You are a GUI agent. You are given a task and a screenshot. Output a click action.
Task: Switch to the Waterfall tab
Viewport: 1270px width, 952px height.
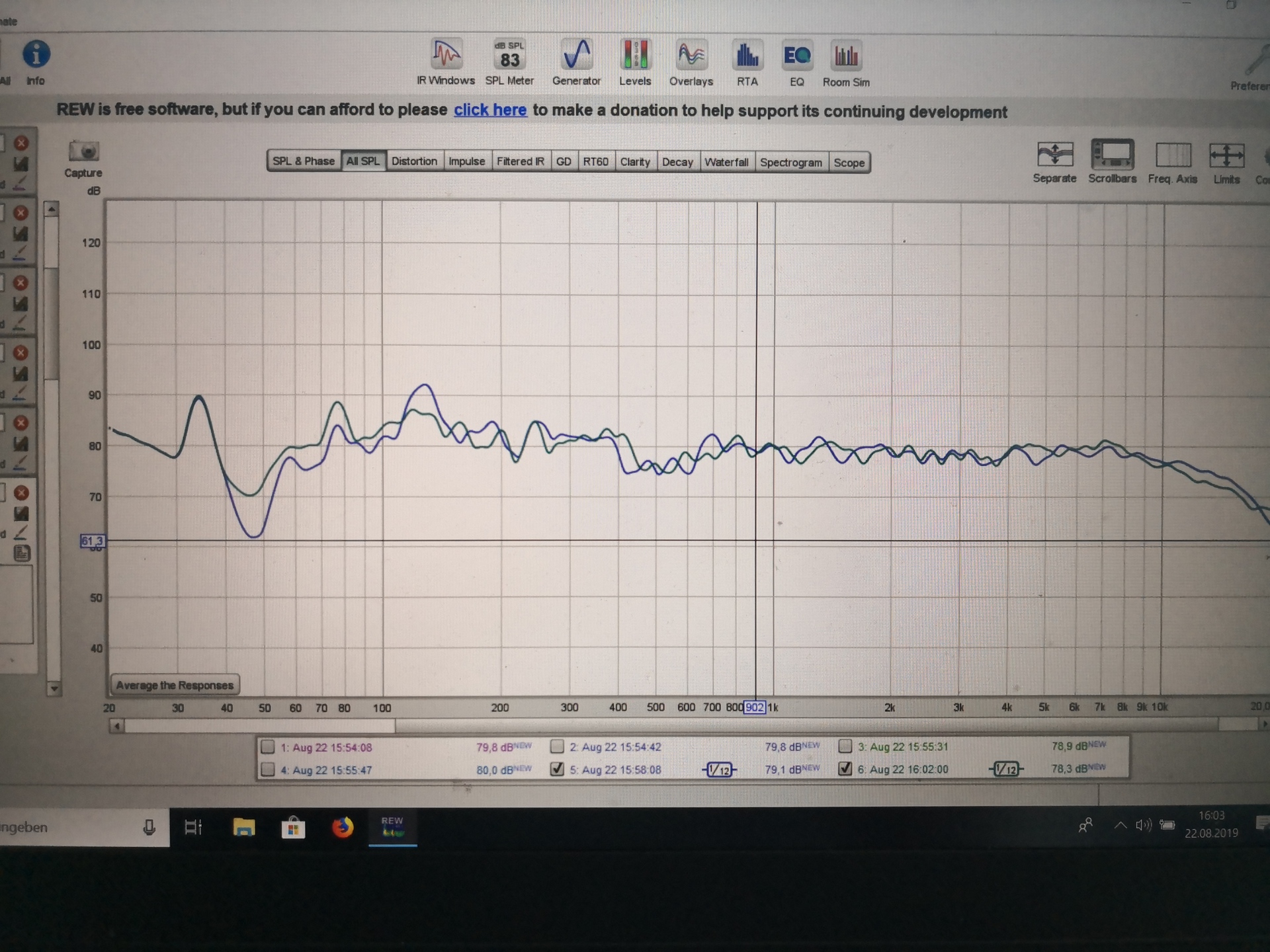pos(726,162)
